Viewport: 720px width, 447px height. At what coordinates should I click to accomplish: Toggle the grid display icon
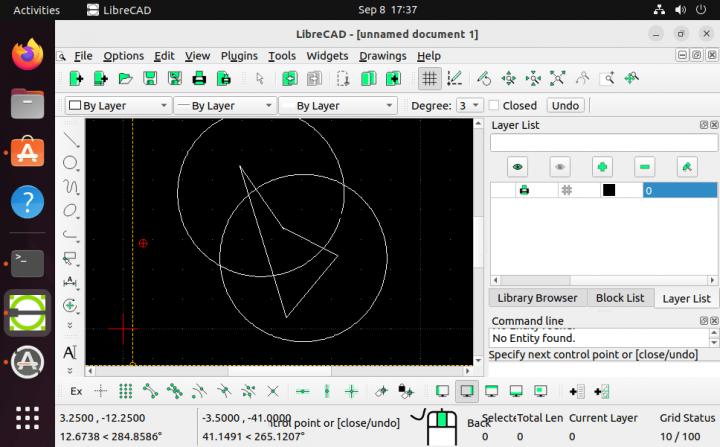(429, 78)
